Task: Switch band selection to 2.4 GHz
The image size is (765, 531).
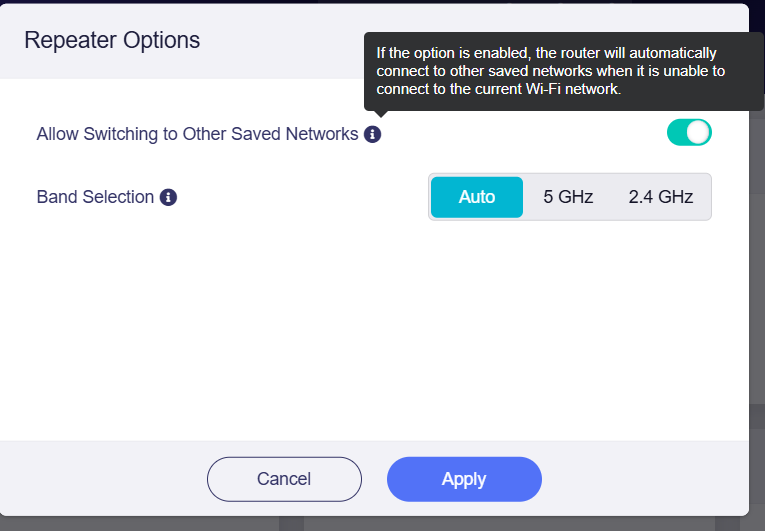Action: tap(661, 197)
